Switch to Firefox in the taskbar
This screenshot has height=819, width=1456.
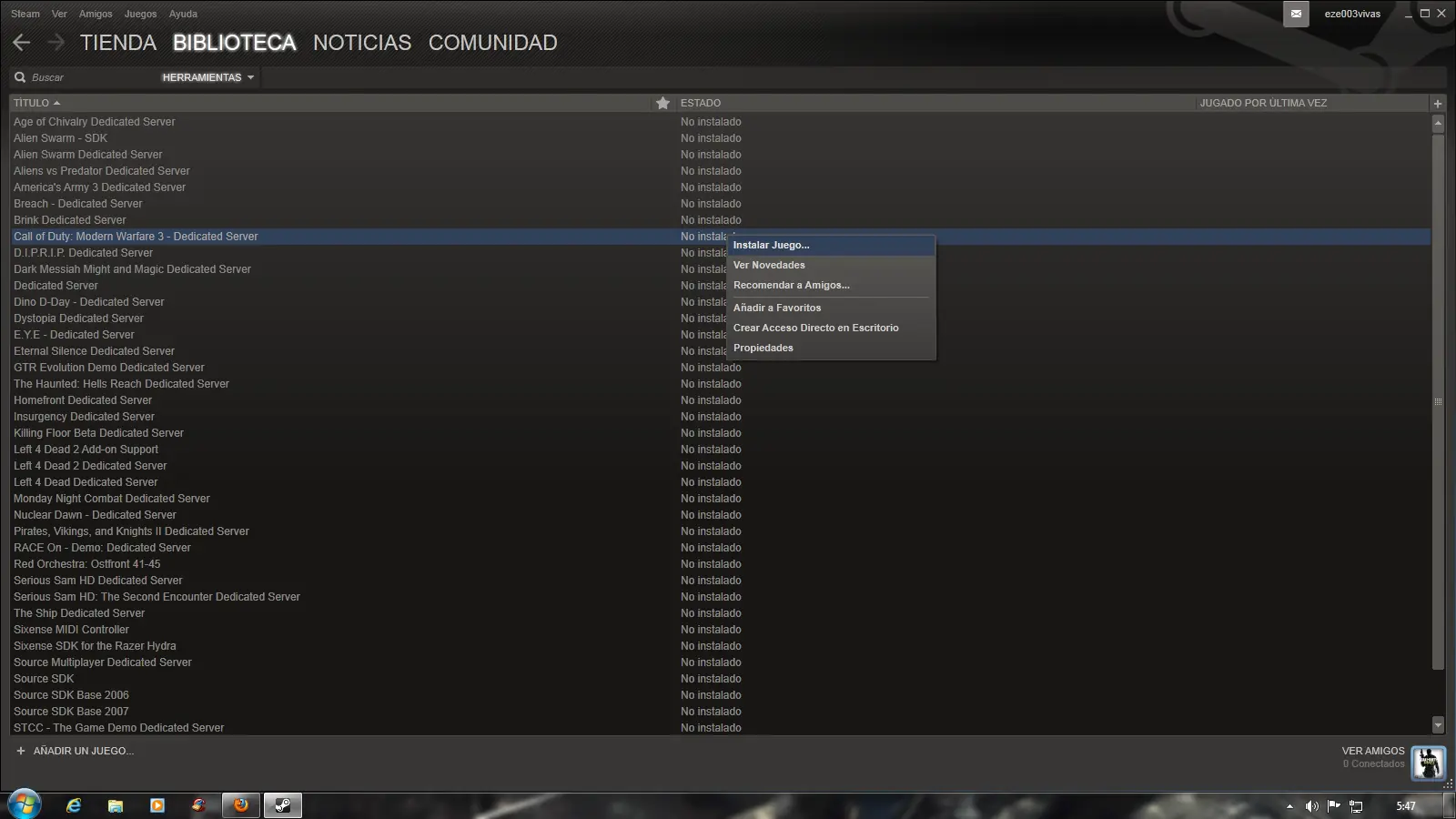pyautogui.click(x=241, y=805)
